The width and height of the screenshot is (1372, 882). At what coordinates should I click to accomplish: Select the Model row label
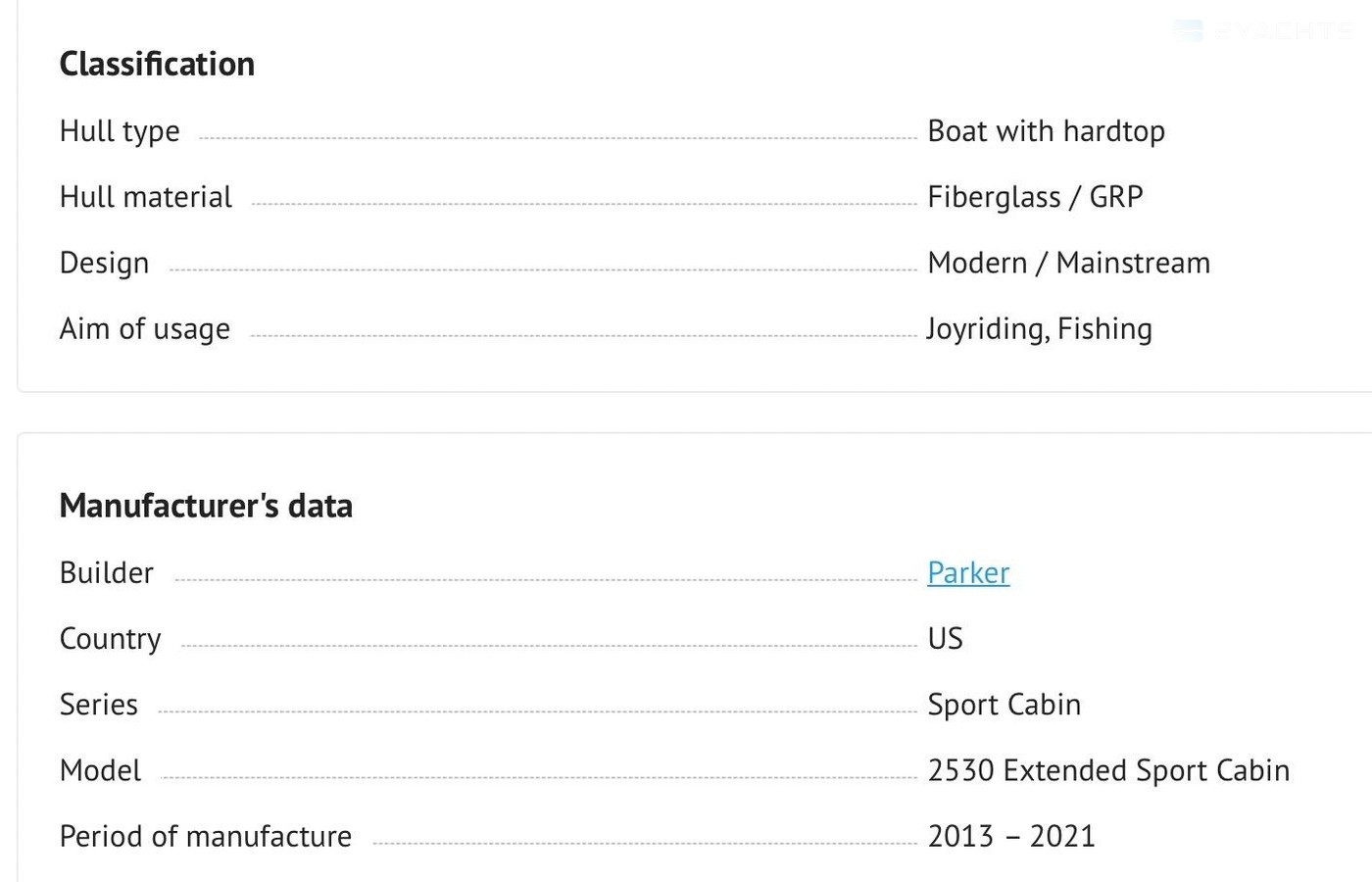101,771
